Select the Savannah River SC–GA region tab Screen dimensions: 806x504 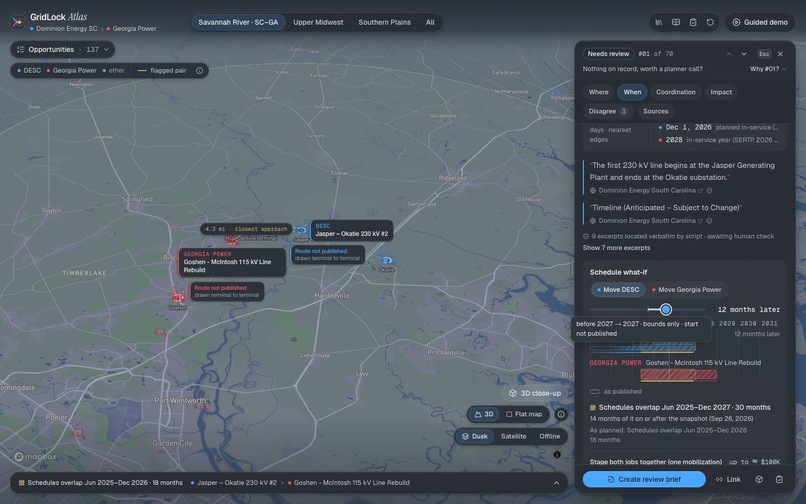(x=238, y=22)
